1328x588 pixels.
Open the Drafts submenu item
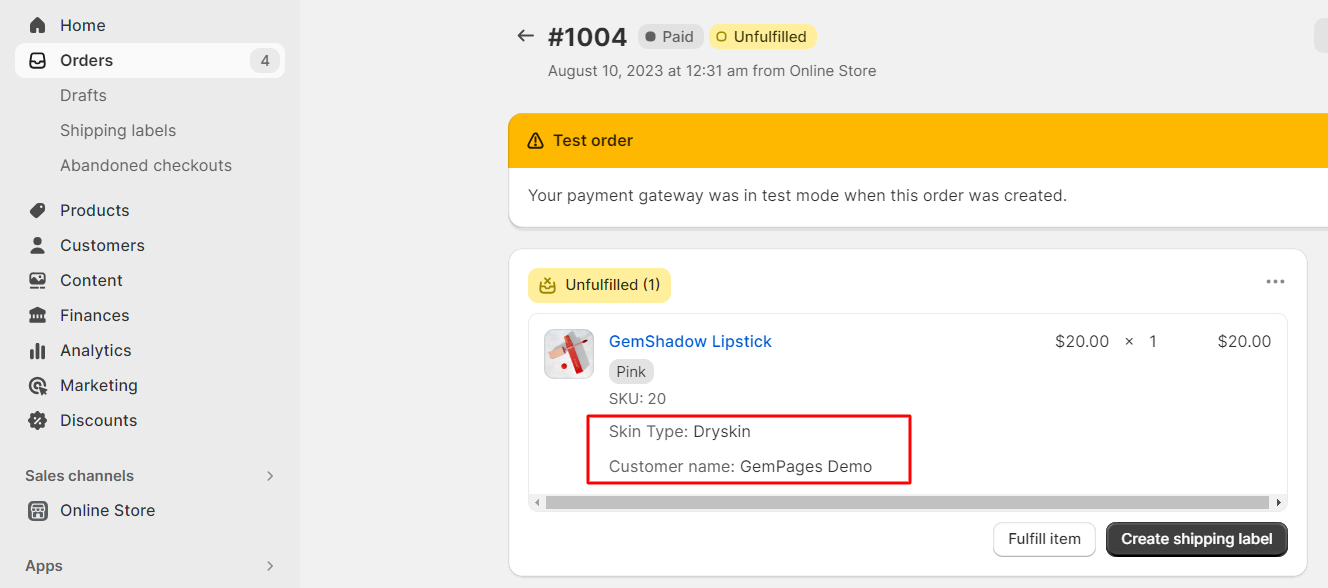point(83,95)
